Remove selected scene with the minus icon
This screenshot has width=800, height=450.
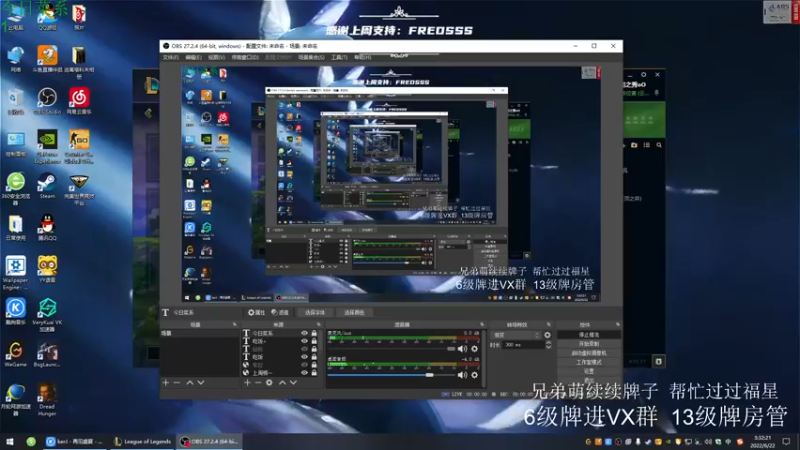[x=177, y=382]
